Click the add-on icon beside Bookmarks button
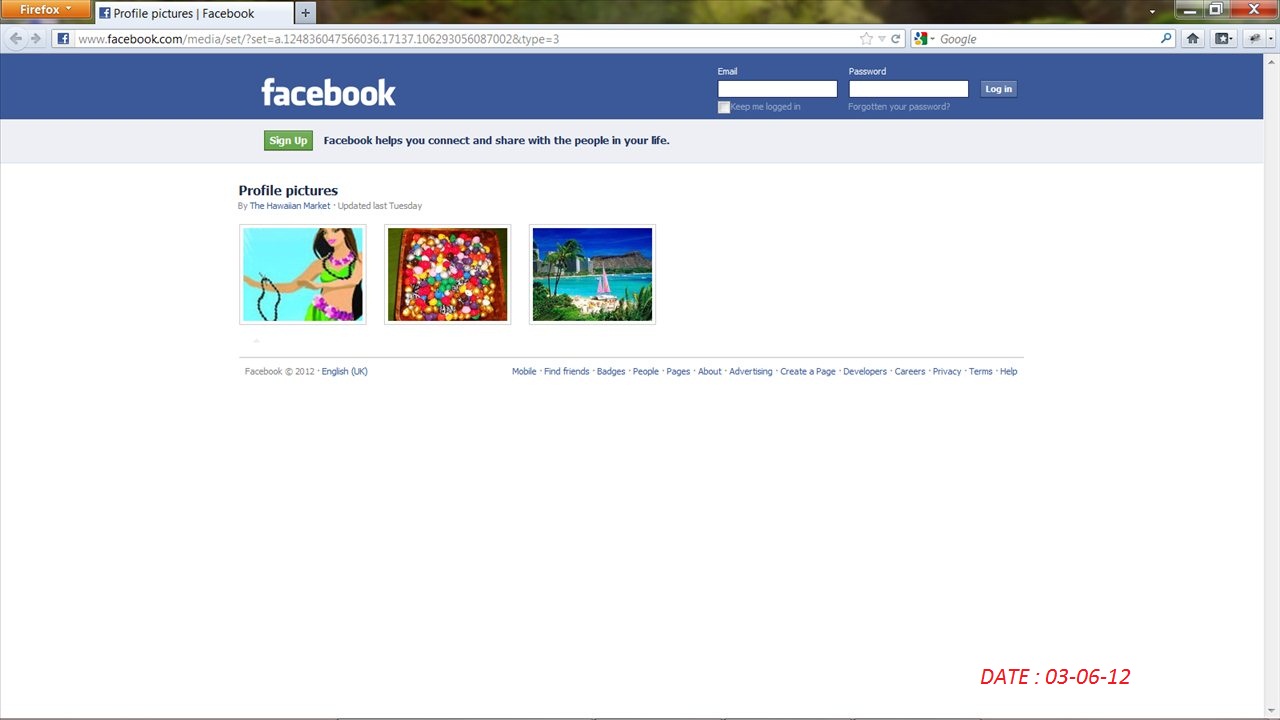This screenshot has height=720, width=1280. click(1253, 39)
